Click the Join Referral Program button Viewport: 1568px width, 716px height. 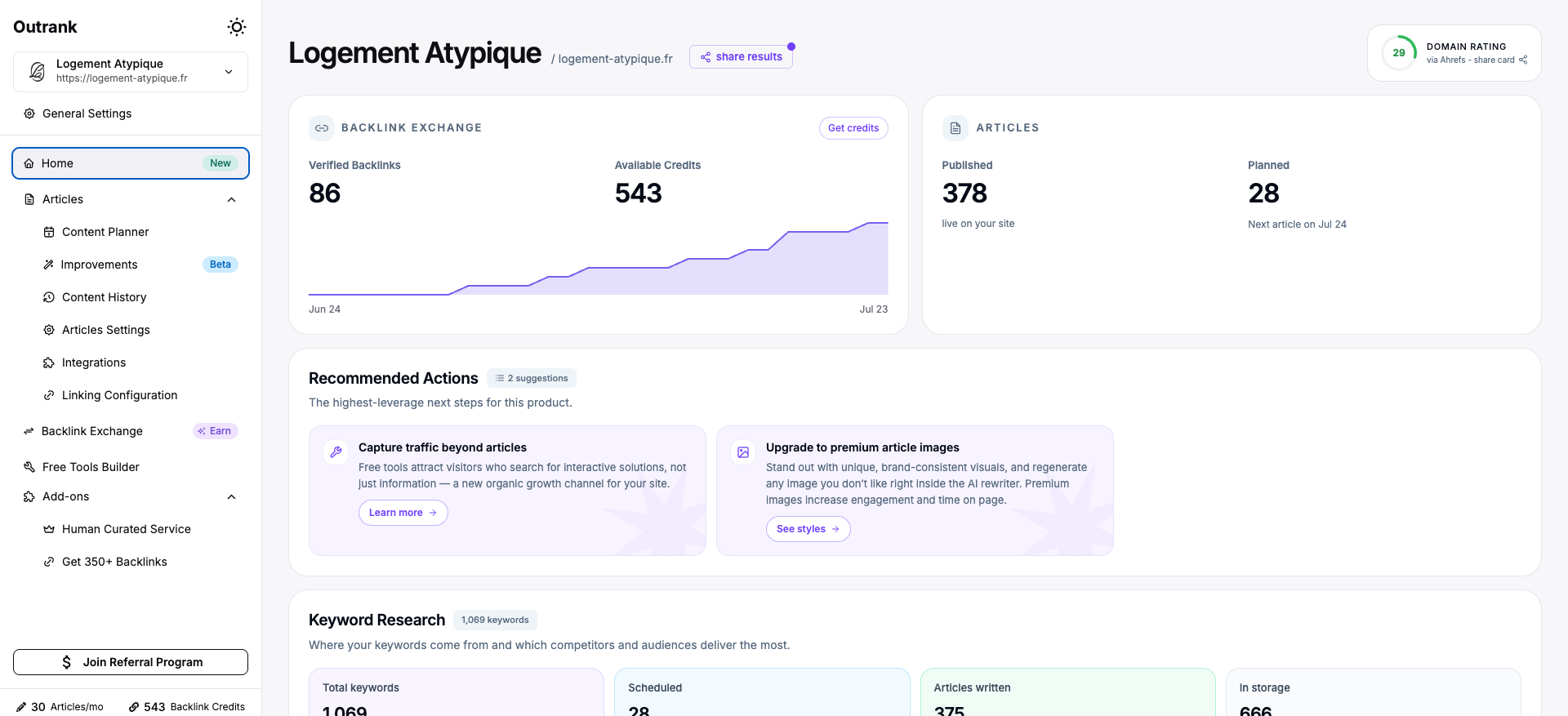click(131, 662)
